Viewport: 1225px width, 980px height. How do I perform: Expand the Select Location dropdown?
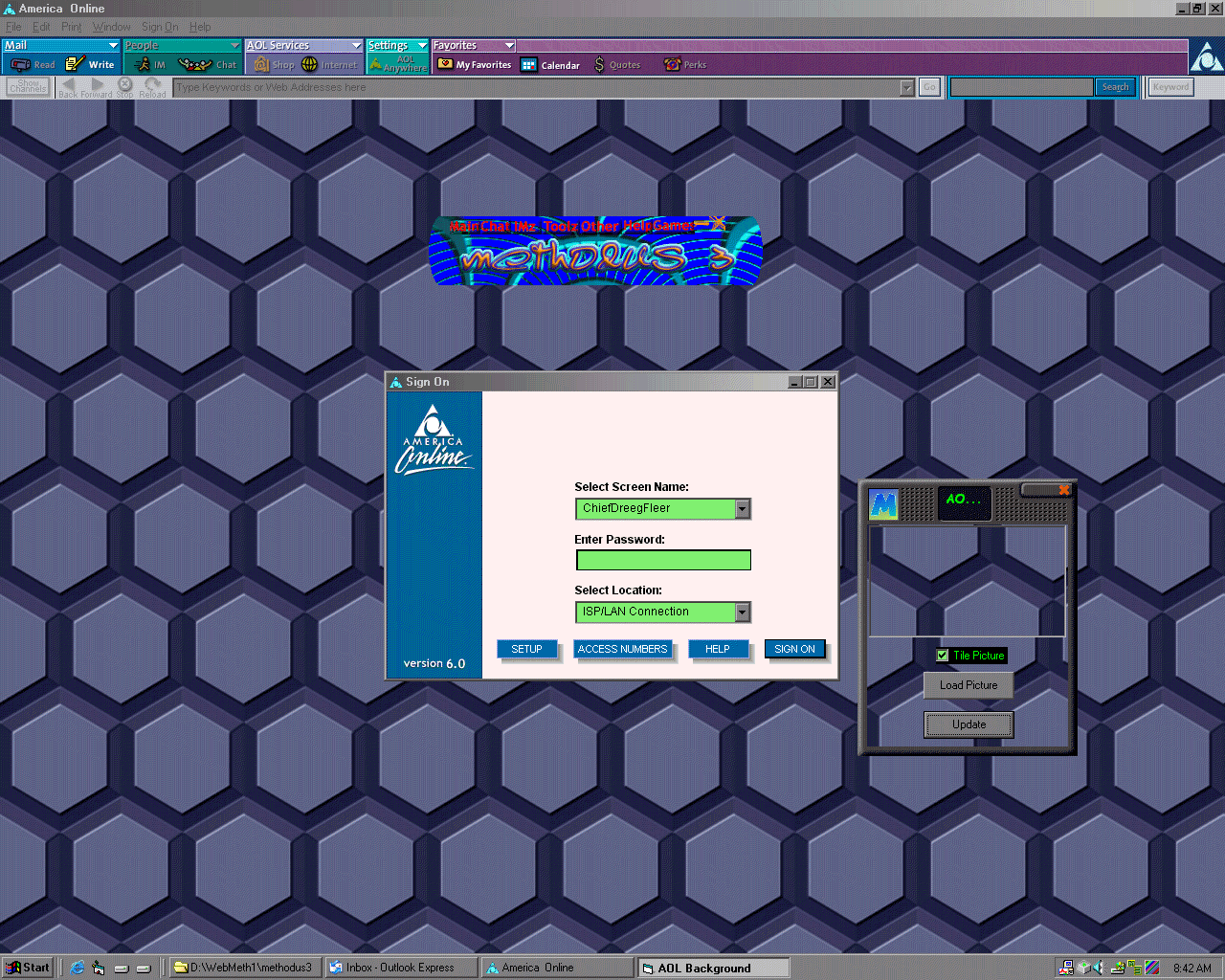click(x=743, y=612)
